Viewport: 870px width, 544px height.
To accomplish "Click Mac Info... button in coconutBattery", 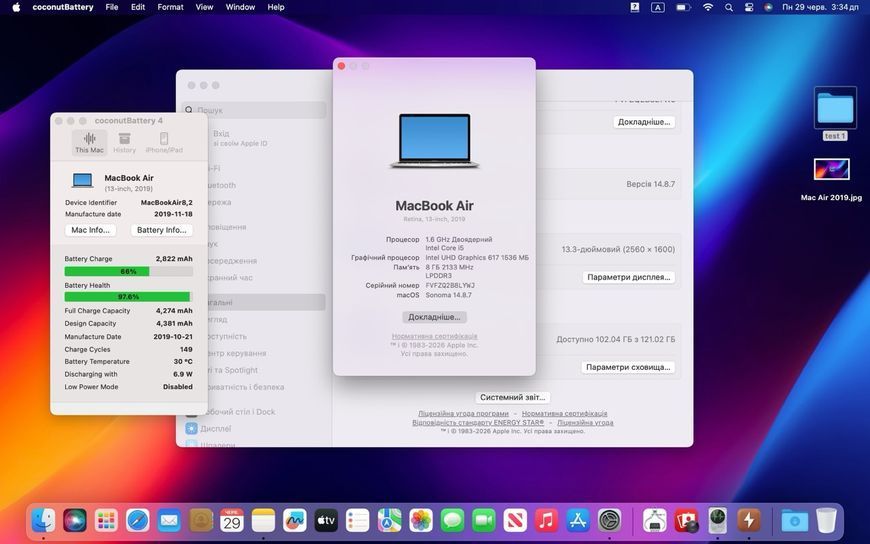I will [90, 230].
